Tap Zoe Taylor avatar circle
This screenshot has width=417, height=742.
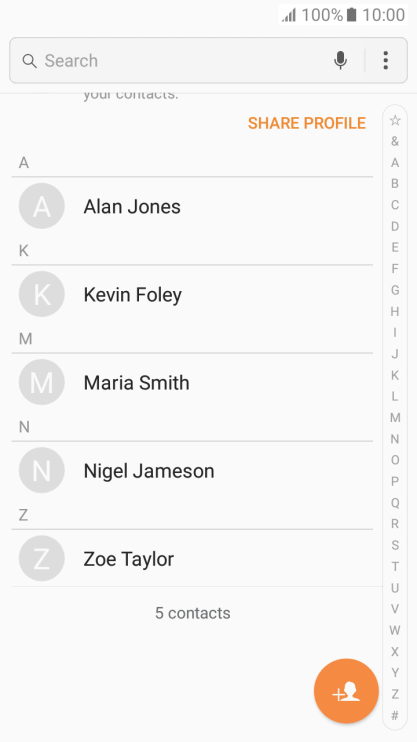point(42,558)
